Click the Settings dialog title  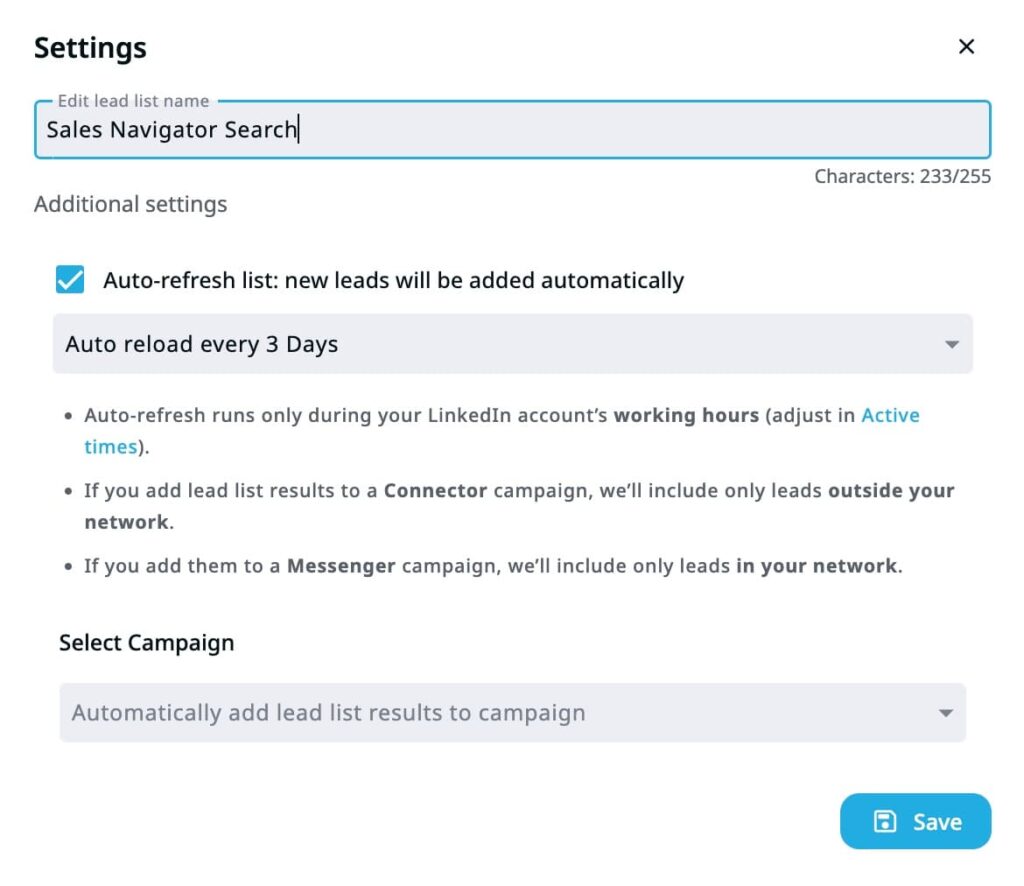tap(90, 48)
